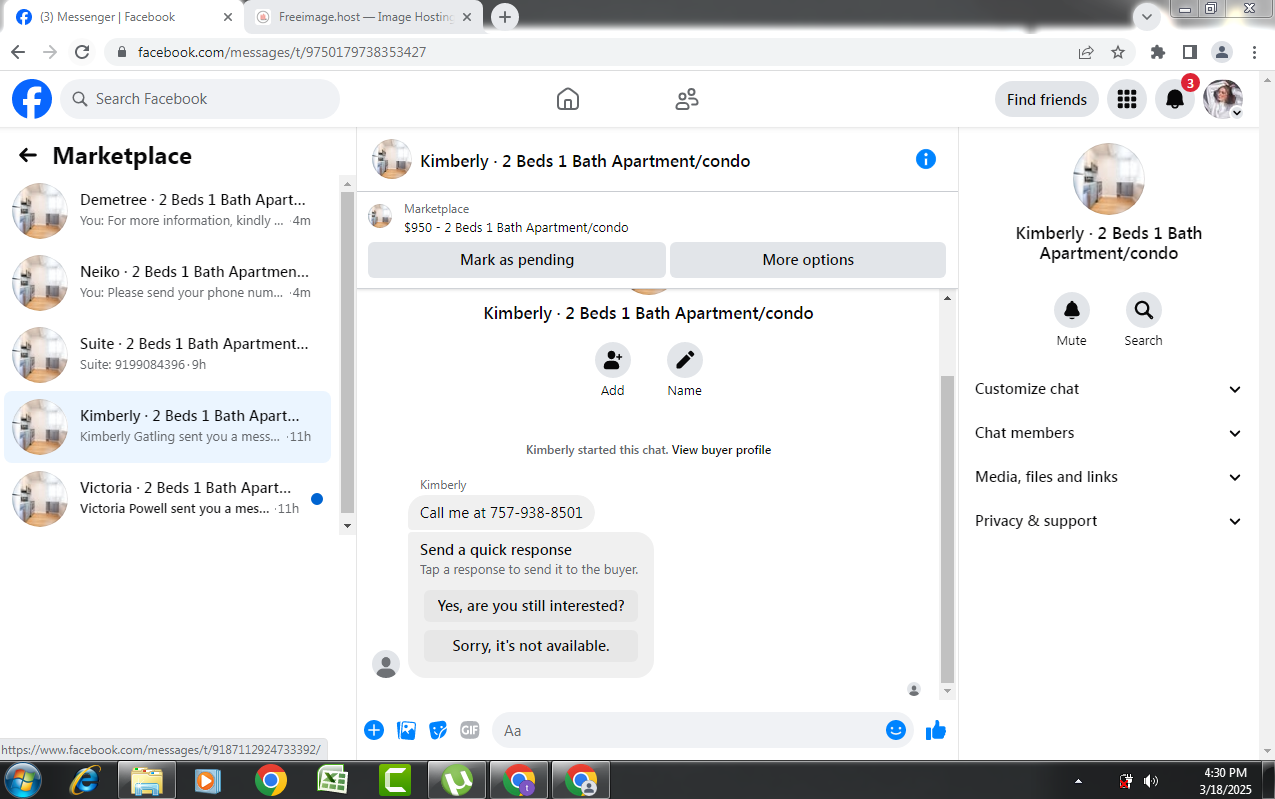The width and height of the screenshot is (1275, 799).
Task: Open the Facebook menu grid icon
Action: (1127, 99)
